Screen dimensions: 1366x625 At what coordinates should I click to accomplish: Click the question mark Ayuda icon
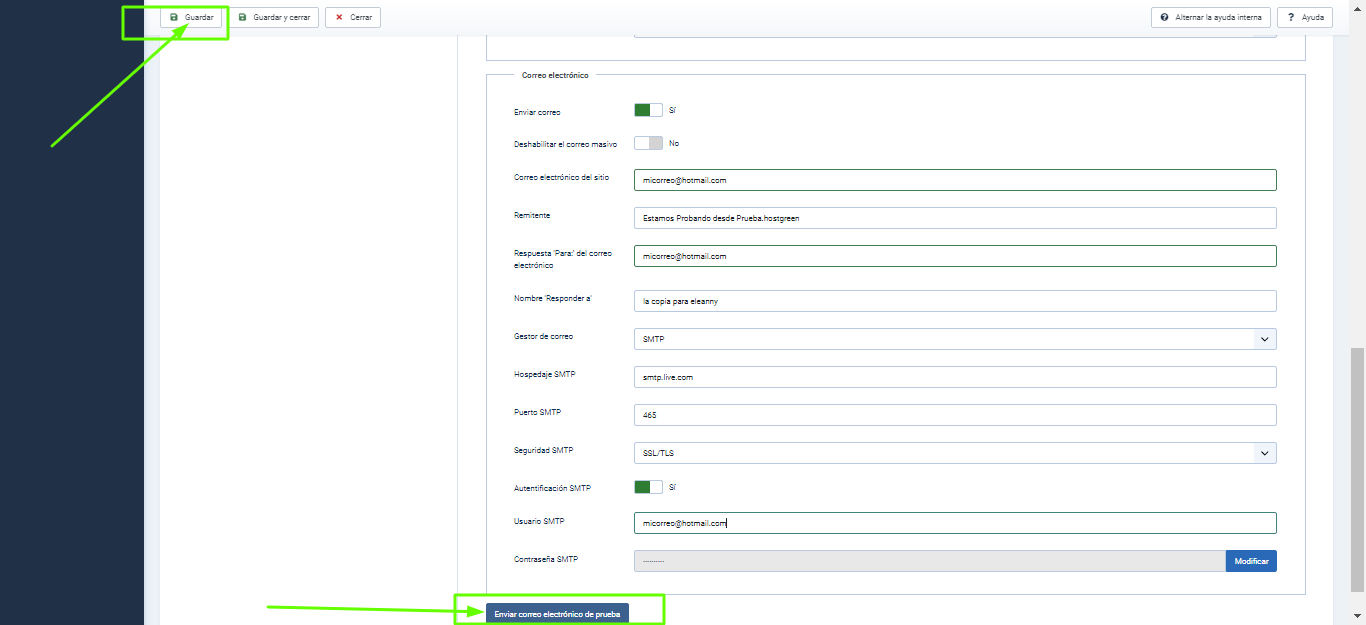click(1291, 18)
